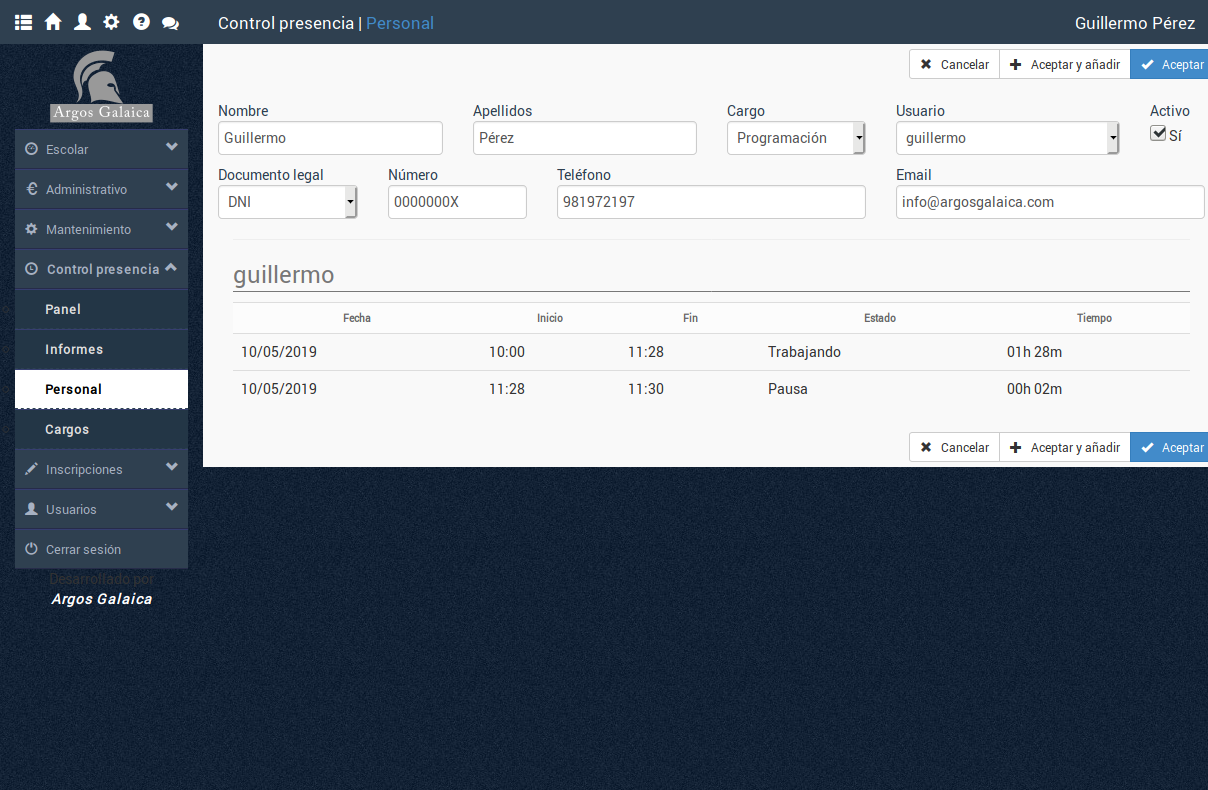
Task: Go to home via house icon
Action: click(x=53, y=22)
